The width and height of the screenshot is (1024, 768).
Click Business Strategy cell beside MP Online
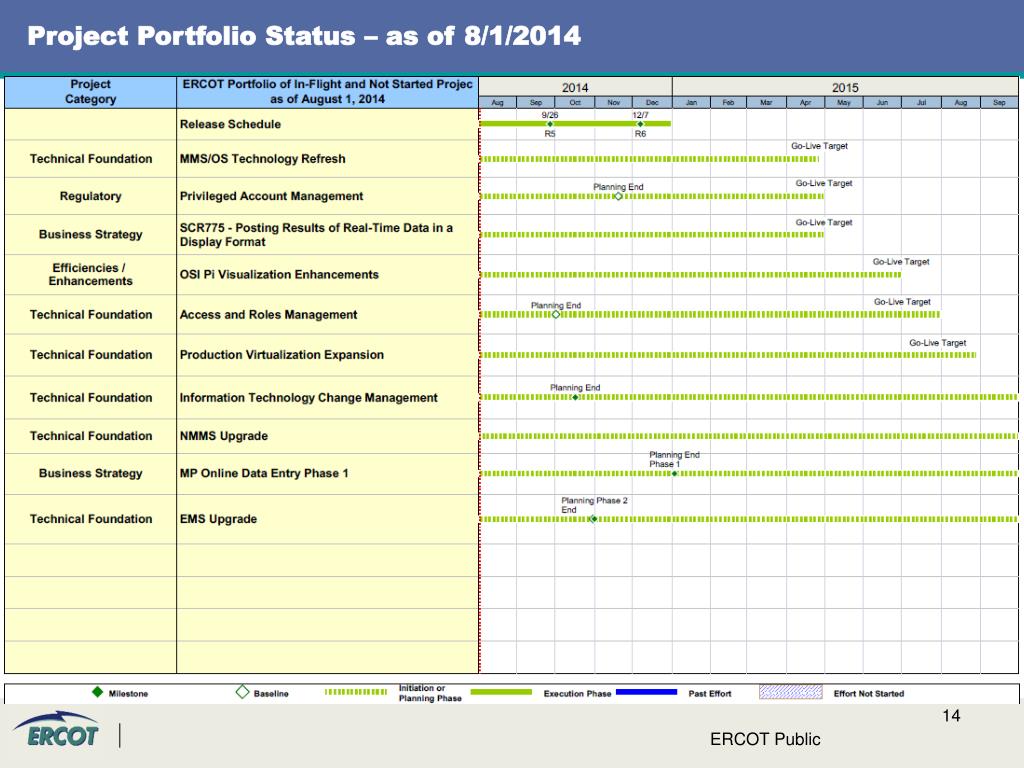tap(91, 473)
